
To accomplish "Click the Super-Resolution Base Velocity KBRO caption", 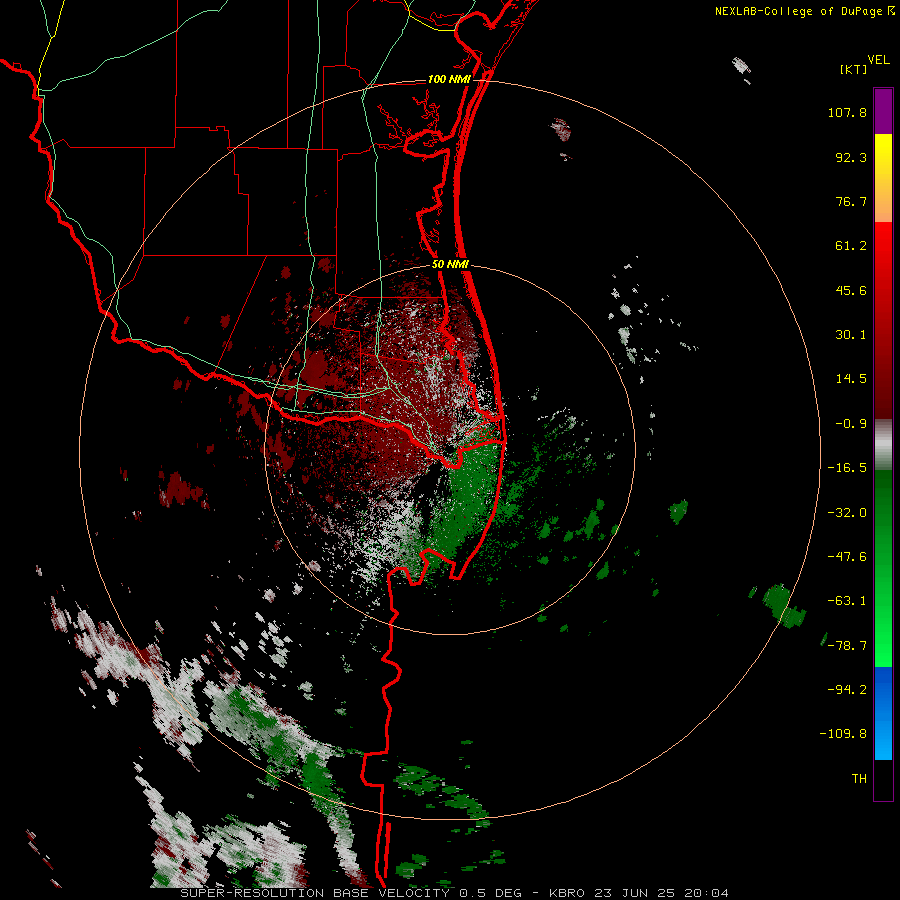I will (455, 893).
